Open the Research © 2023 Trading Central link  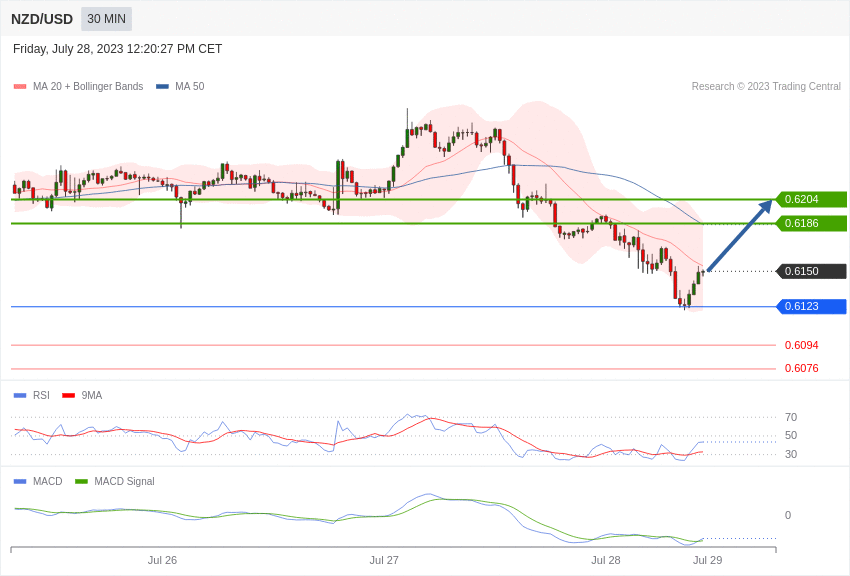(766, 87)
